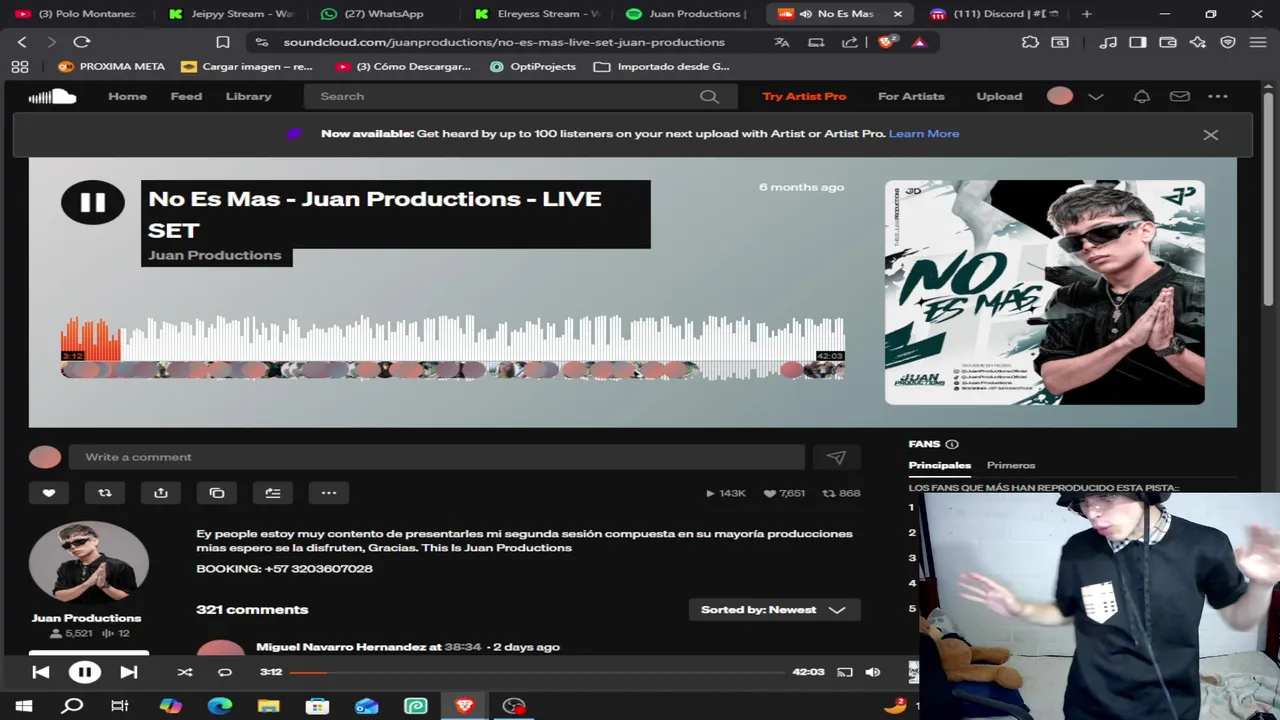Switch to the Principales fans tab

(939, 465)
